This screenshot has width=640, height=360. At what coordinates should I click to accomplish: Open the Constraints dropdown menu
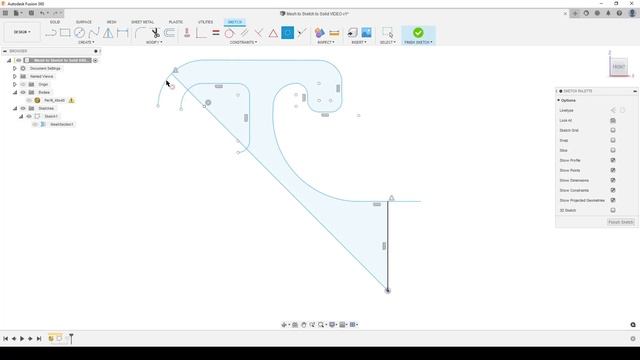pos(243,42)
